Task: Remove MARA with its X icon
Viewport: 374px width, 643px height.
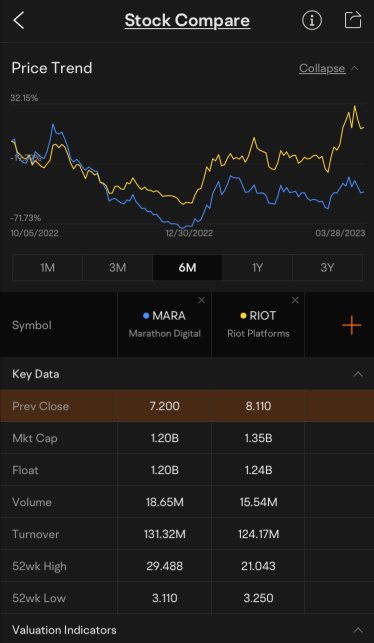Action: tap(201, 301)
